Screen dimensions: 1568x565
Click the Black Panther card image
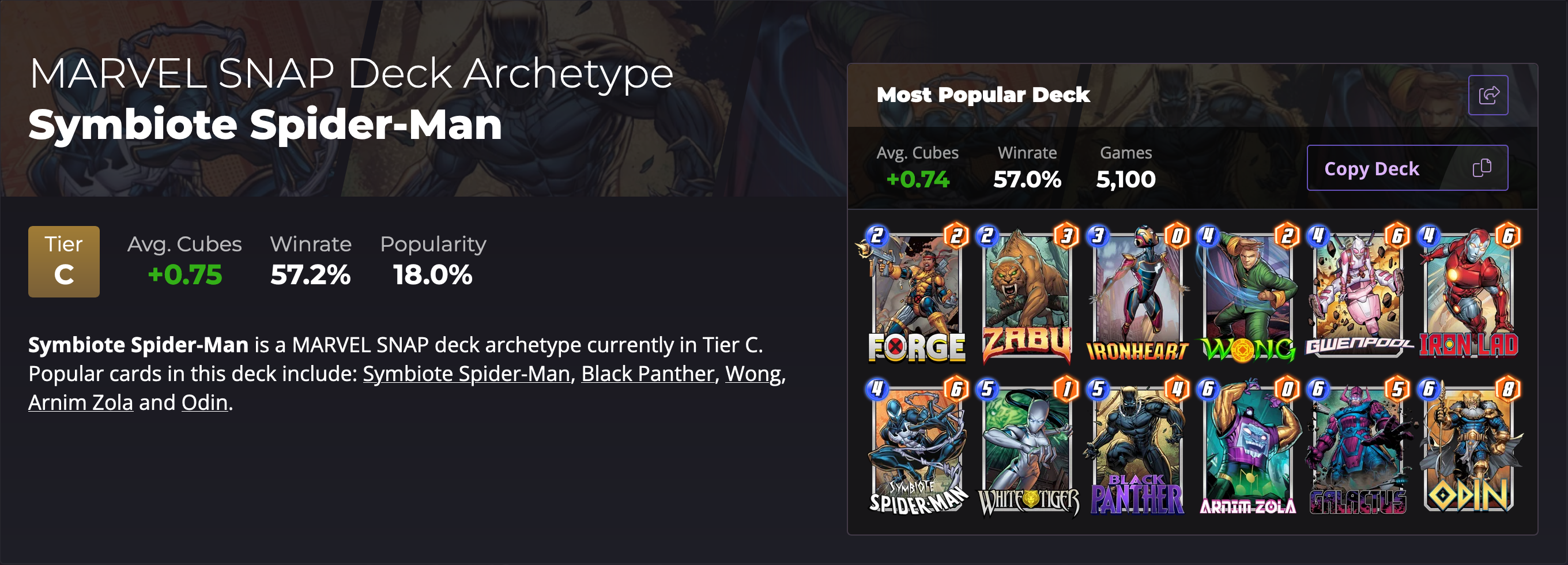pos(1137,447)
